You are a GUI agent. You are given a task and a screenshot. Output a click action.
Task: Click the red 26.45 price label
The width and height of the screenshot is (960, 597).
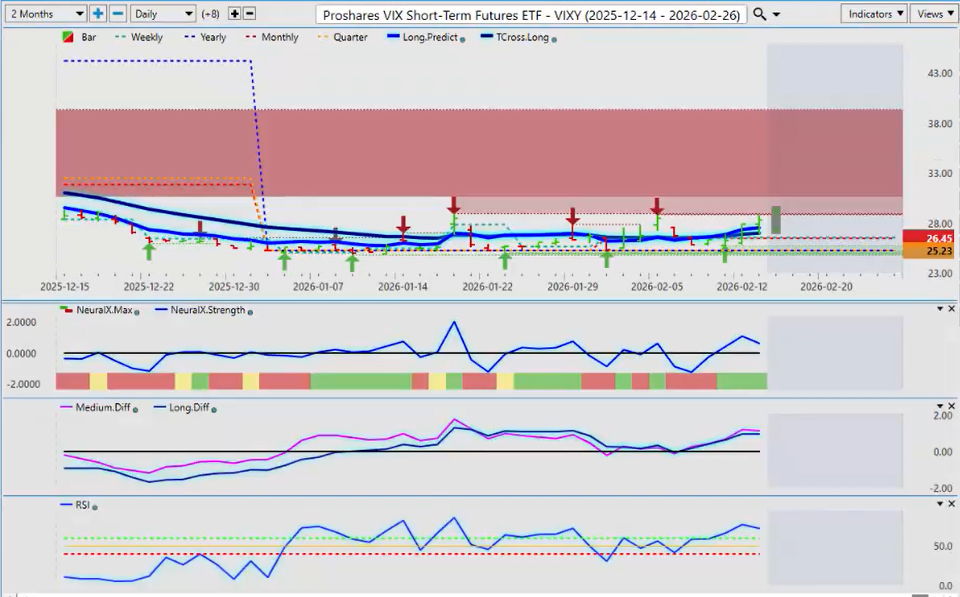point(931,238)
